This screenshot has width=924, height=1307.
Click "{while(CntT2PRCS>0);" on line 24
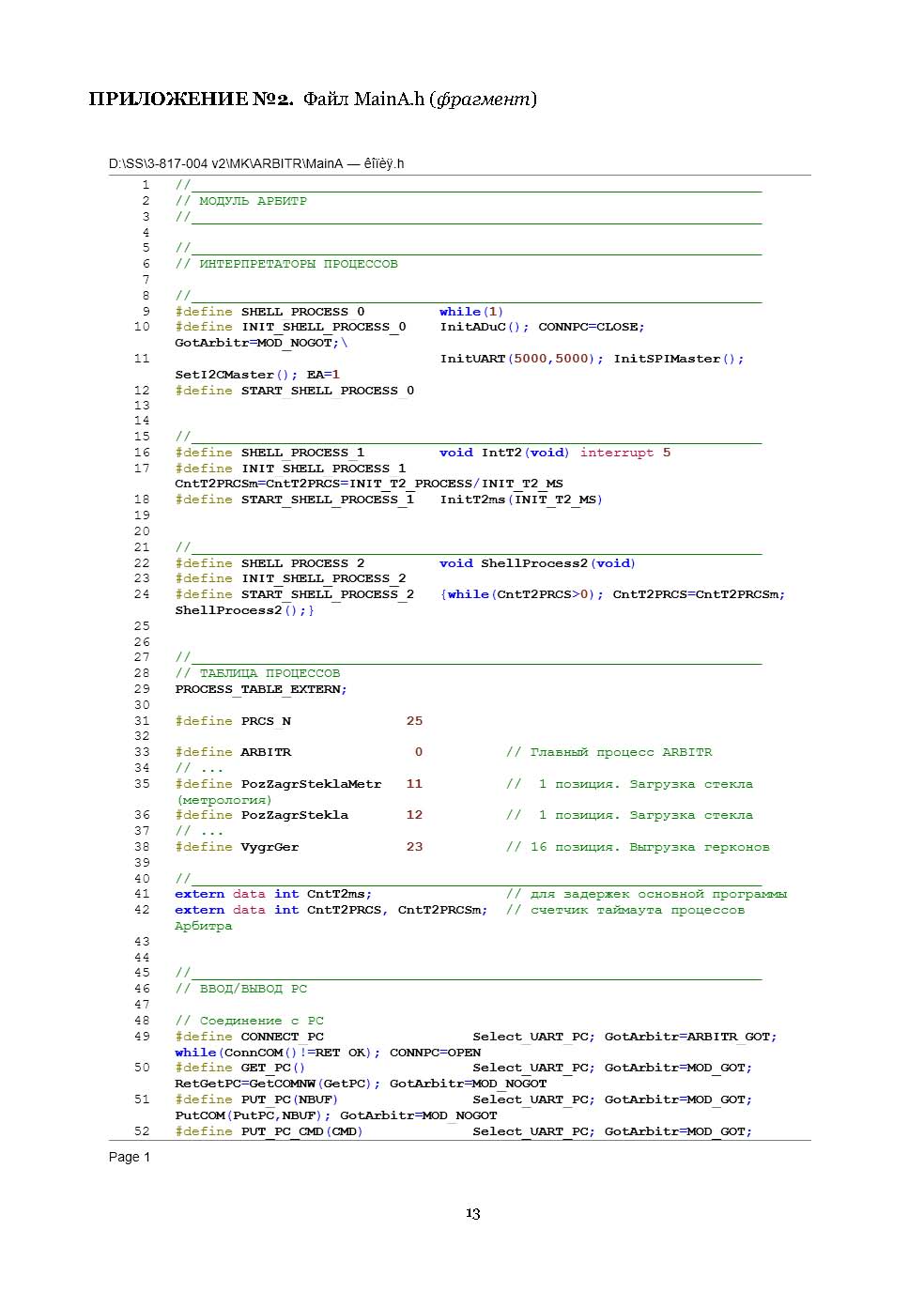click(522, 594)
